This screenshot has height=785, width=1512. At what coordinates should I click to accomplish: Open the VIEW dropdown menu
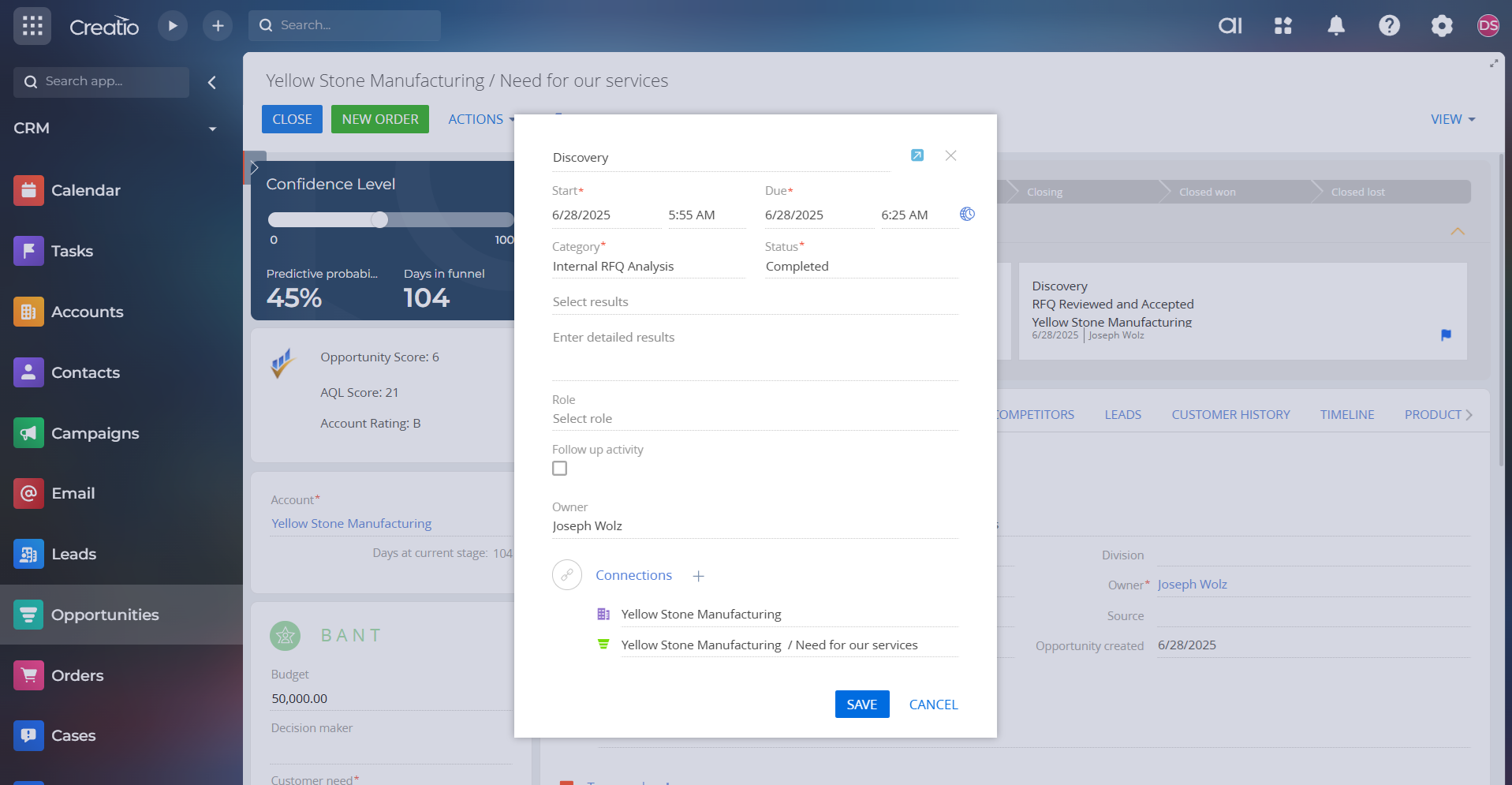tap(1452, 119)
